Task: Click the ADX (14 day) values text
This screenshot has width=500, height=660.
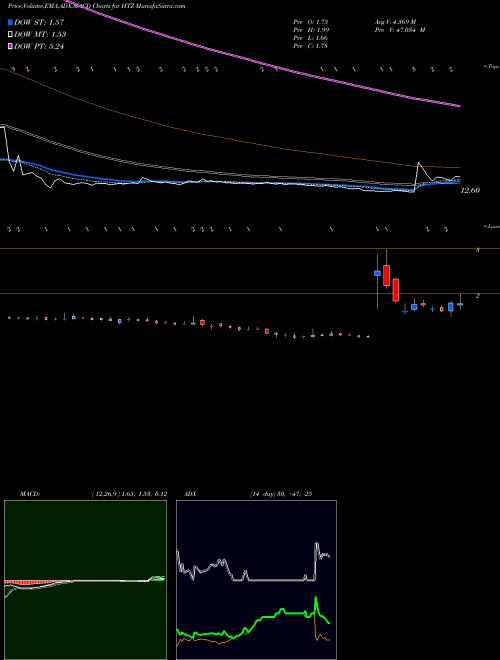Action: tap(280, 494)
